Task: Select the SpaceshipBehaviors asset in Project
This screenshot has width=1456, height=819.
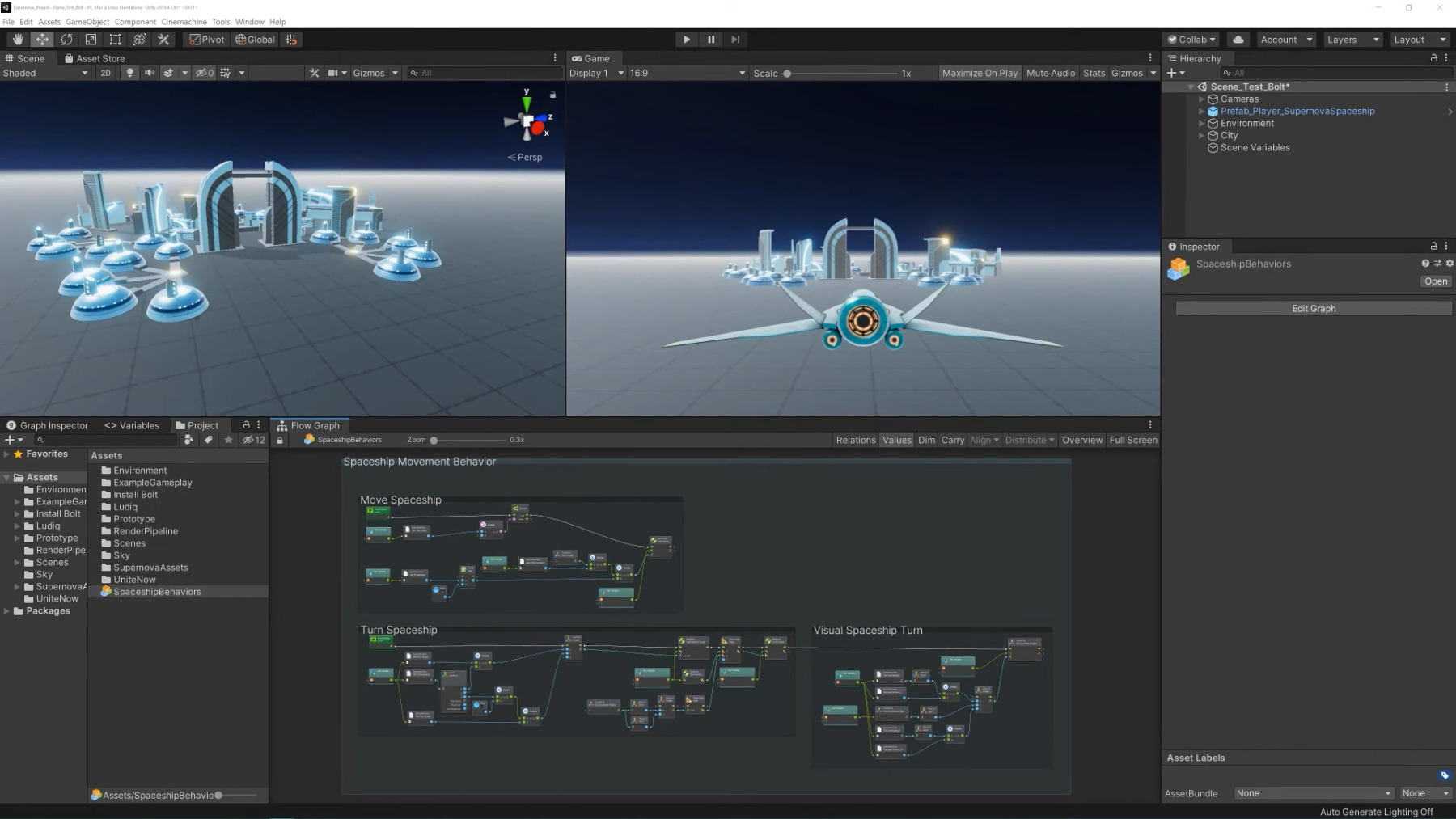Action: 157,592
